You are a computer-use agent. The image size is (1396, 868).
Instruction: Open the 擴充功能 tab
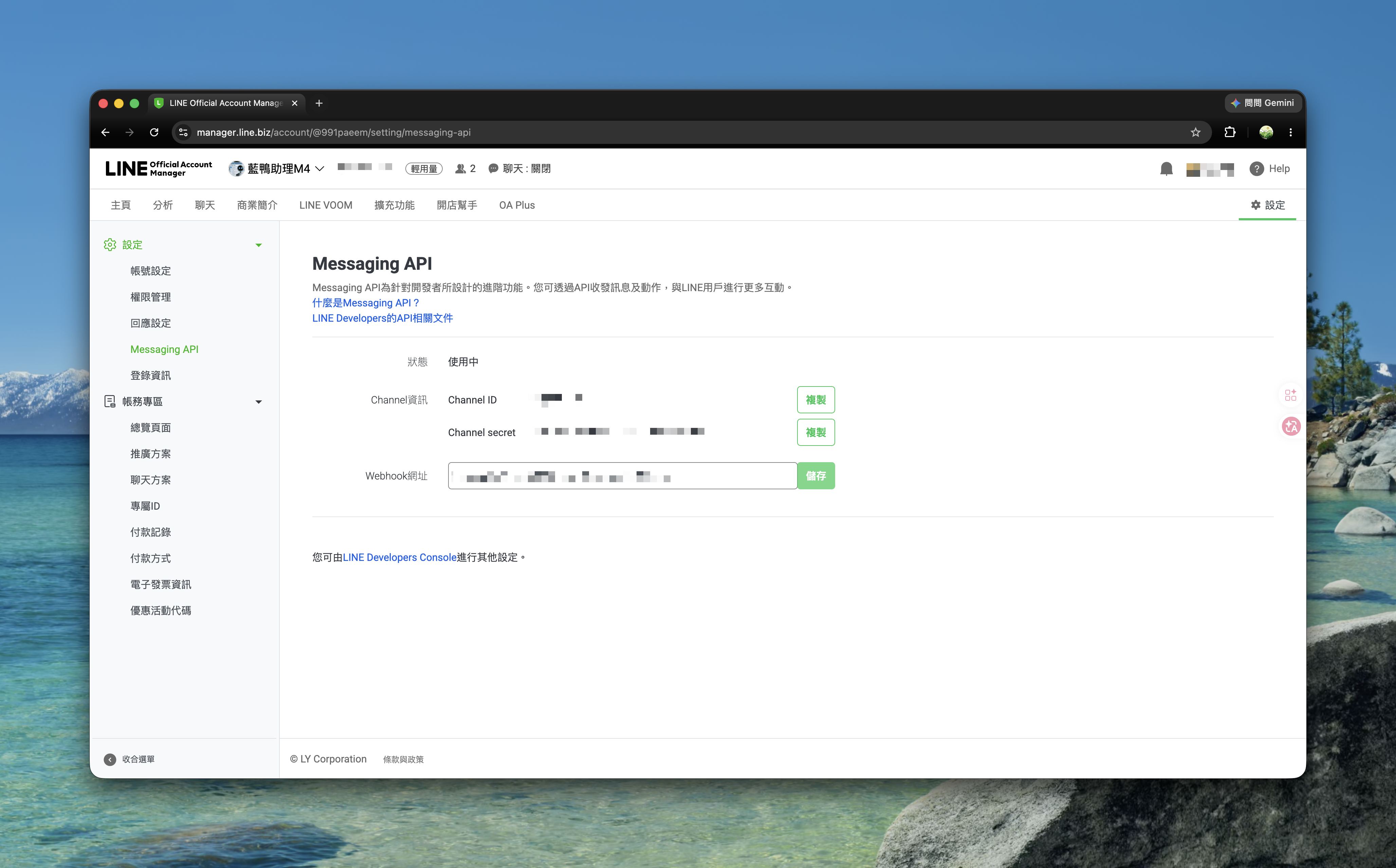click(x=394, y=205)
